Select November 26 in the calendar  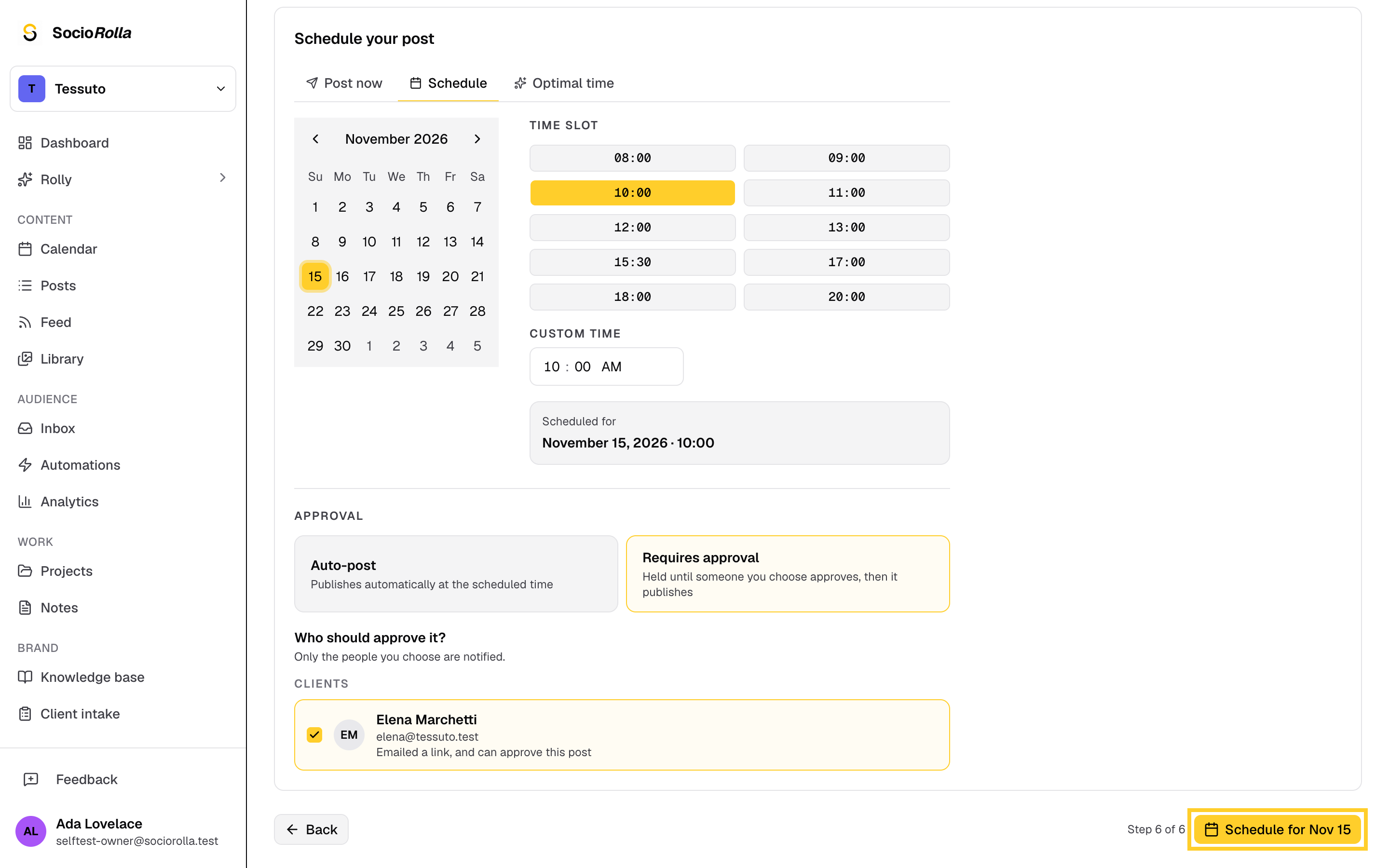point(423,311)
